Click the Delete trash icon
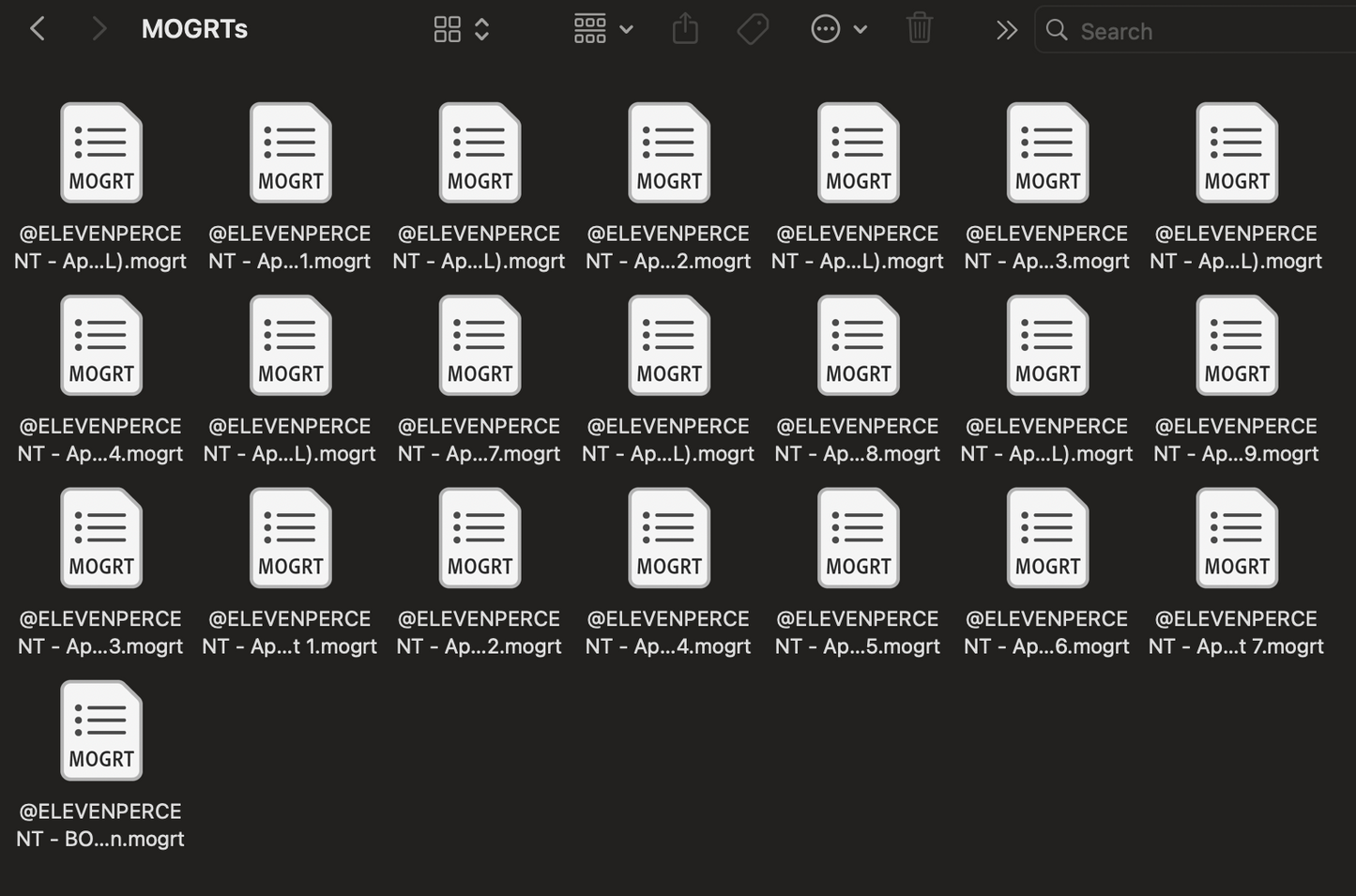This screenshot has height=896, width=1356. [x=919, y=28]
